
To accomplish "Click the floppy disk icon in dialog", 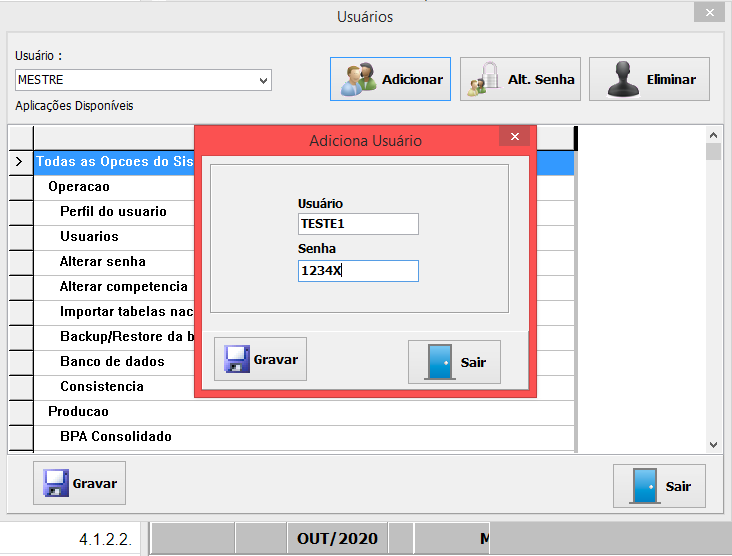I will coord(236,359).
